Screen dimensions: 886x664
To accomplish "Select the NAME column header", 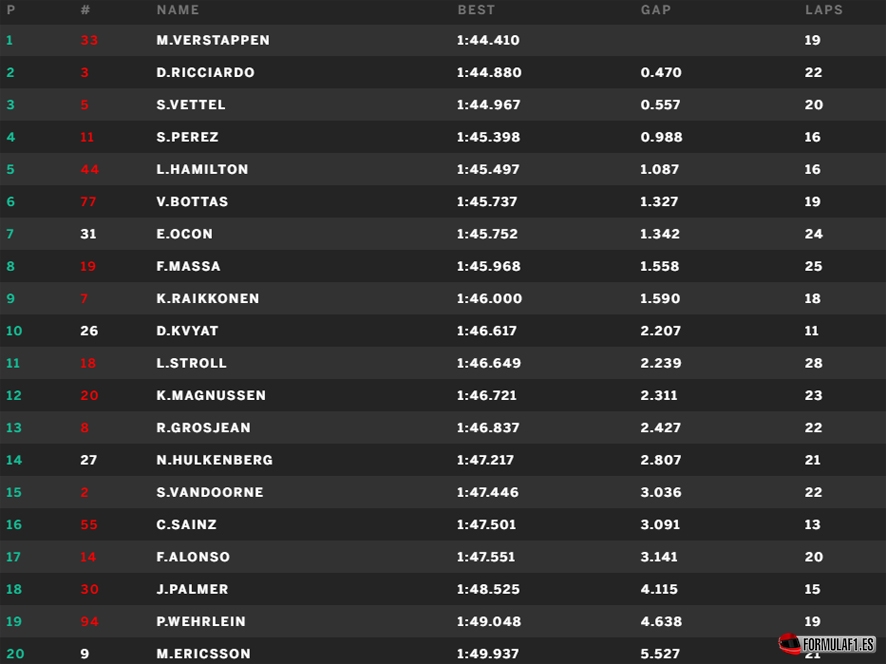I will [178, 10].
